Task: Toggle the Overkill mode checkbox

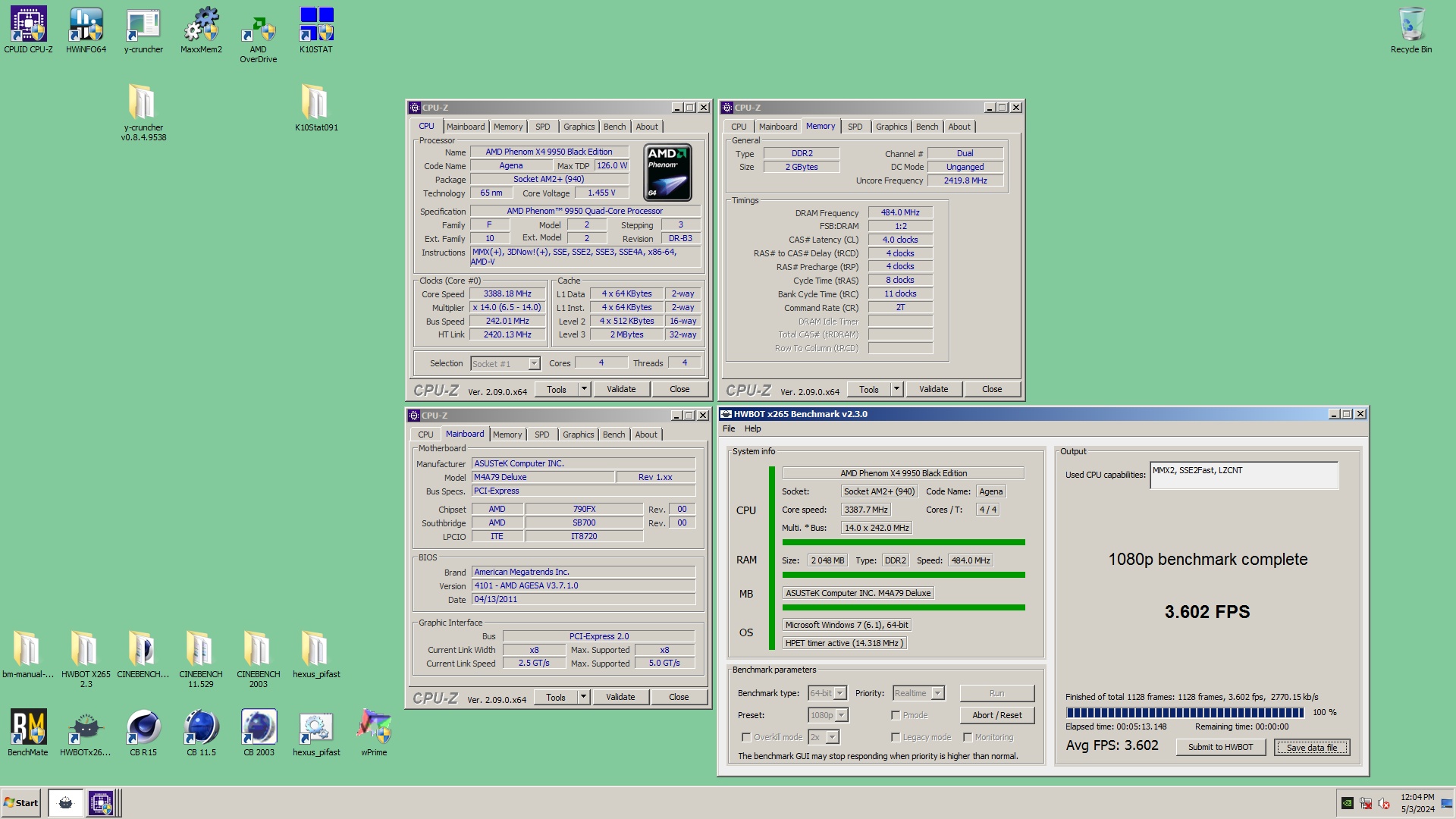Action: [x=746, y=737]
